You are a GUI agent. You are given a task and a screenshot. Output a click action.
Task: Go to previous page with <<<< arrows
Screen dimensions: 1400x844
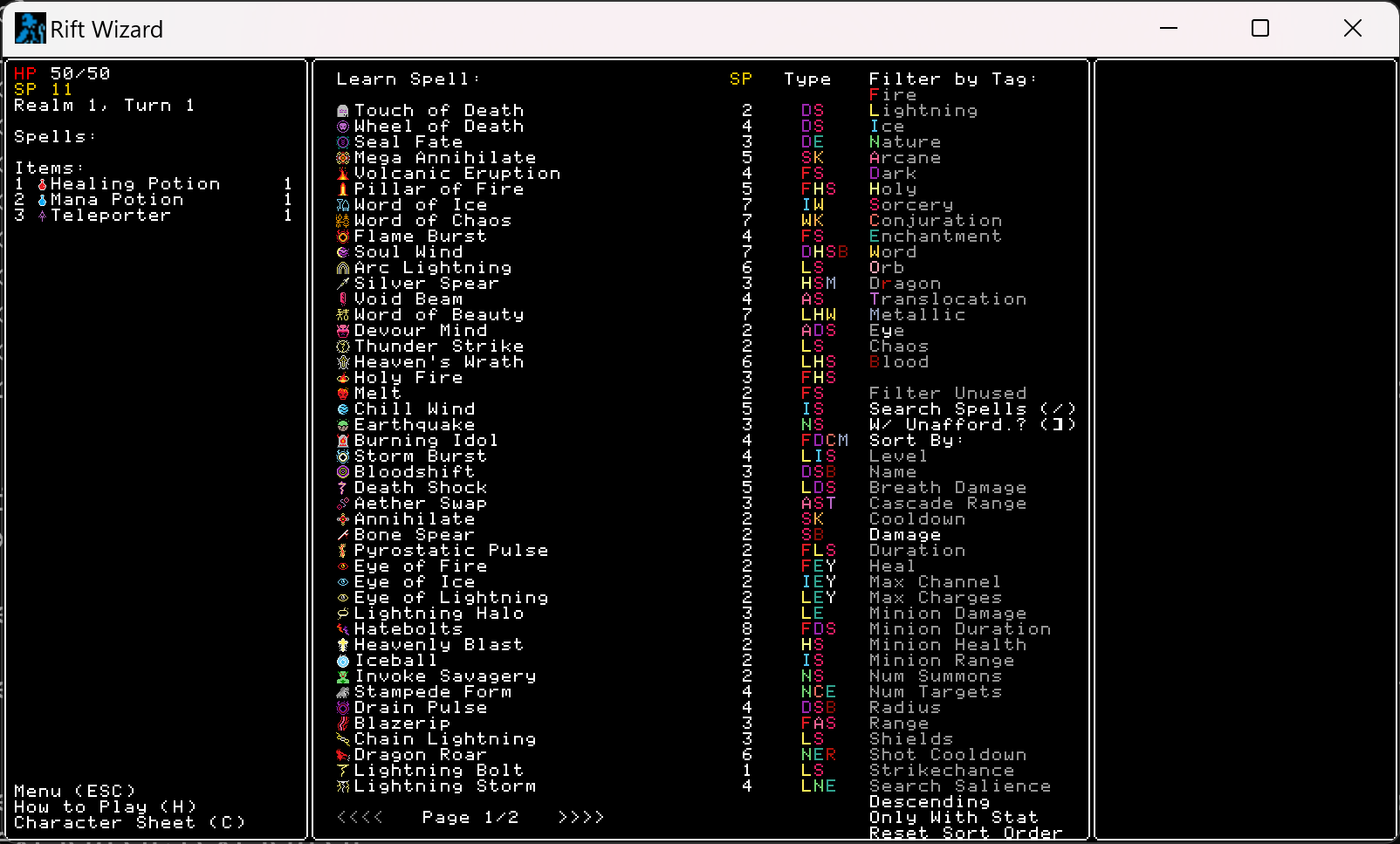point(360,818)
